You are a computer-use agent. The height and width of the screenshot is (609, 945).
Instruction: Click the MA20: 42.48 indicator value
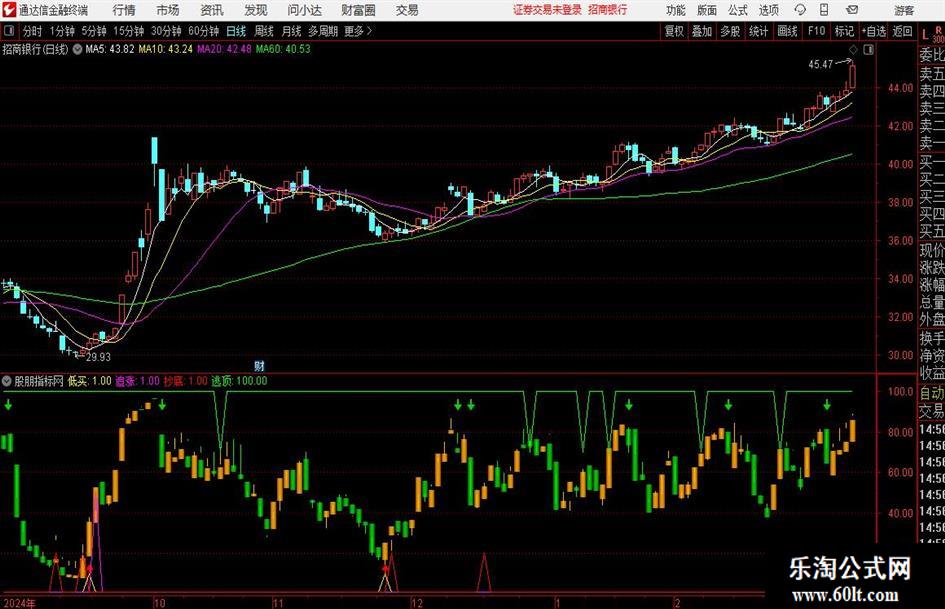coord(224,49)
